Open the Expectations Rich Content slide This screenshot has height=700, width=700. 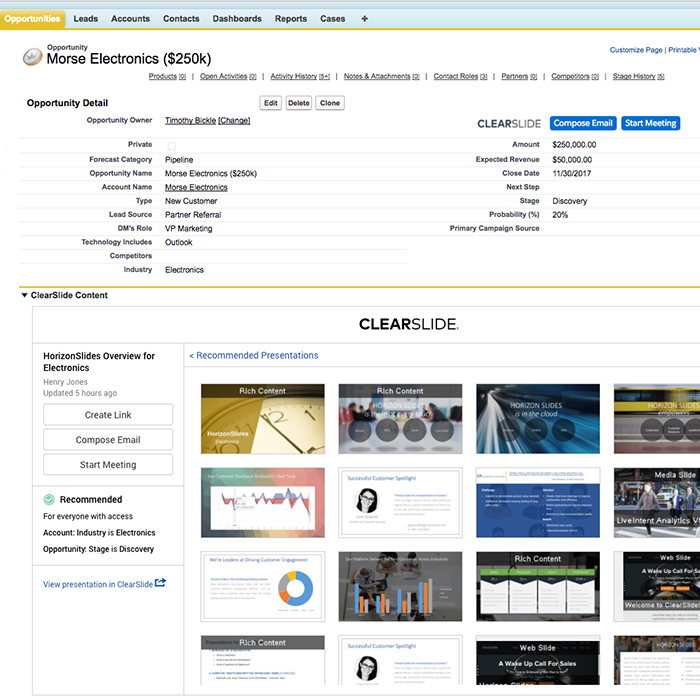coord(262,660)
